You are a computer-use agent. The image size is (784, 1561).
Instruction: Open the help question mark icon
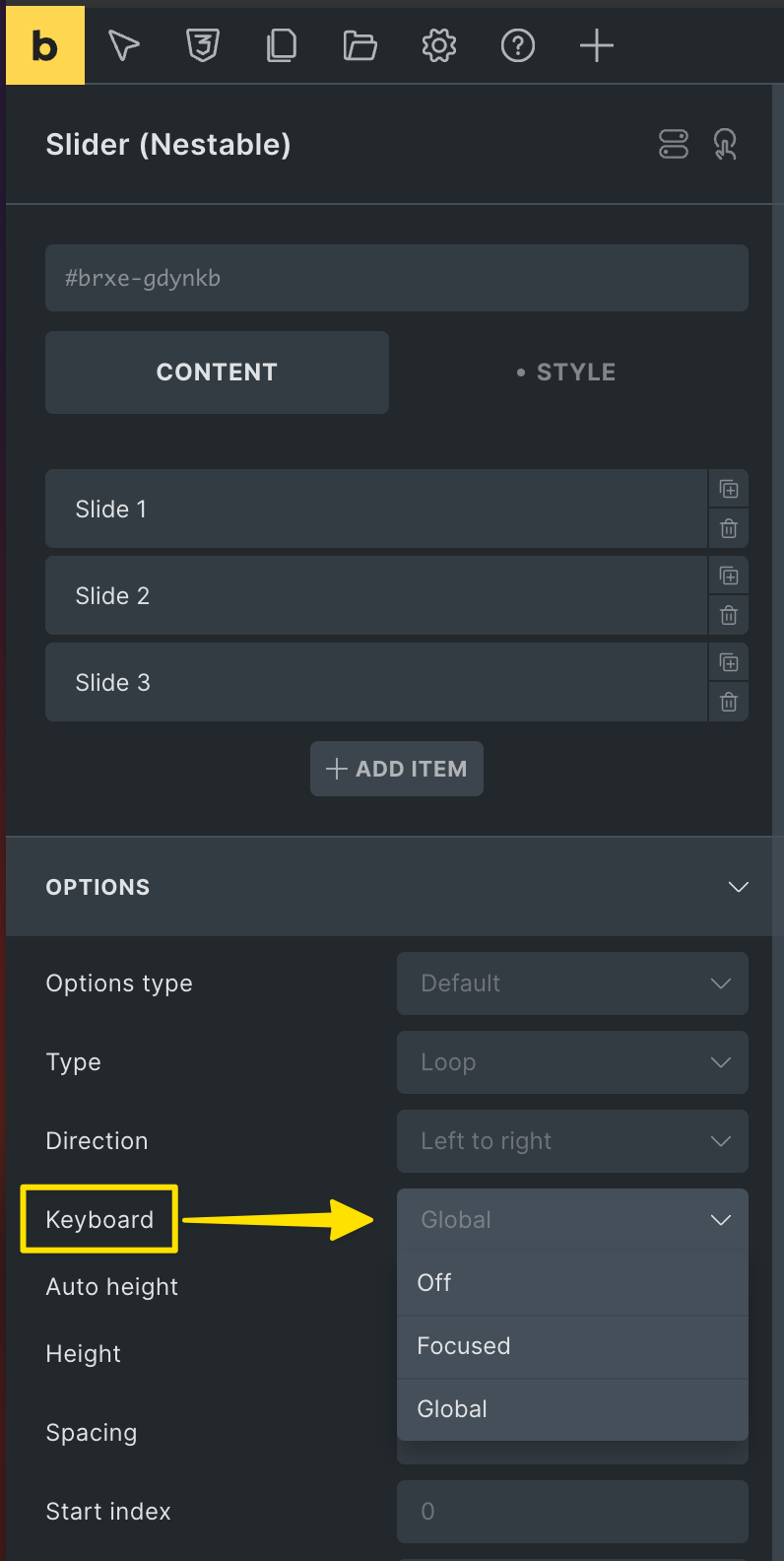click(518, 45)
